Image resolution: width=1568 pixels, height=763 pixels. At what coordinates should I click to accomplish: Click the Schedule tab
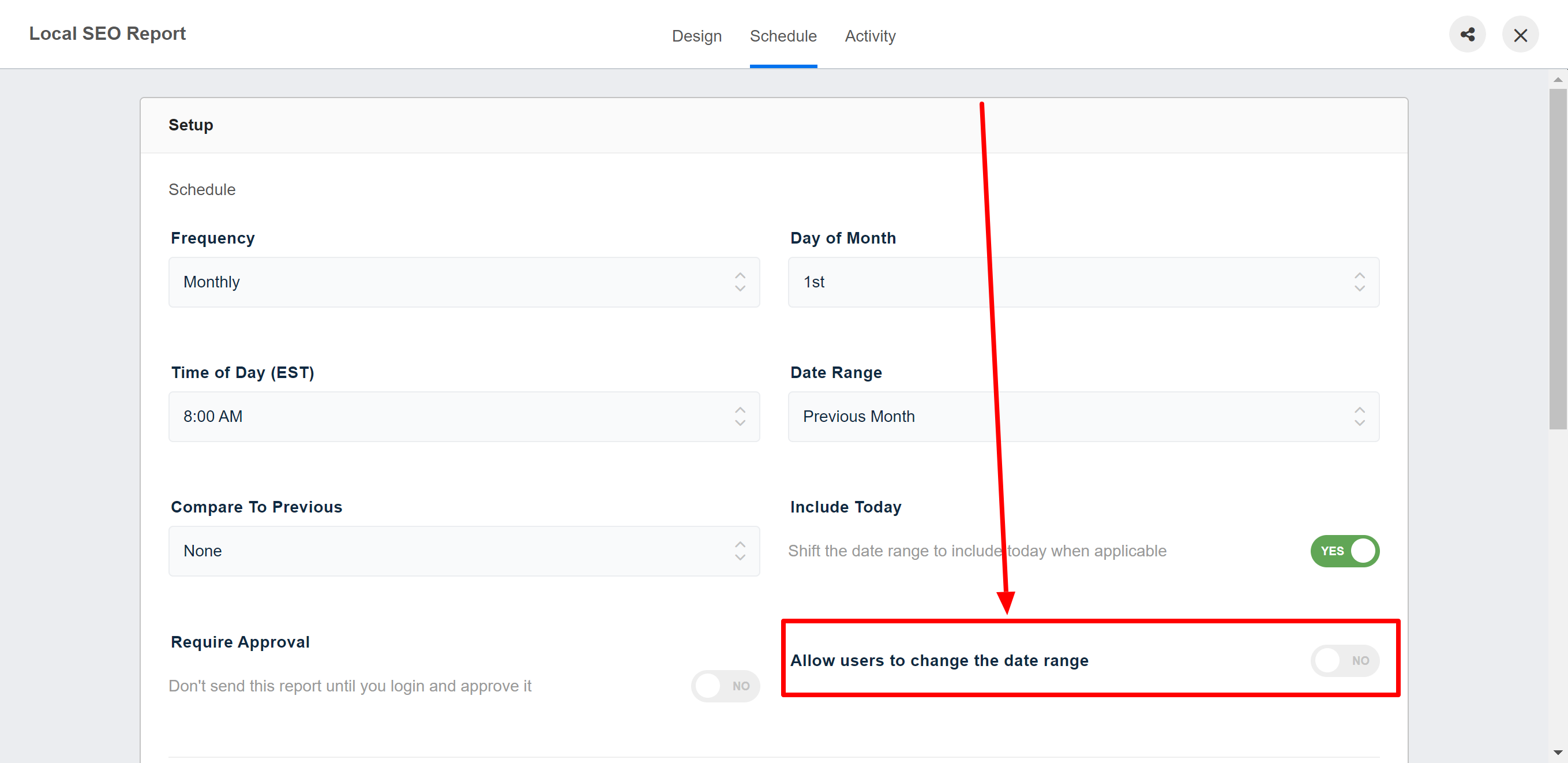click(x=783, y=36)
